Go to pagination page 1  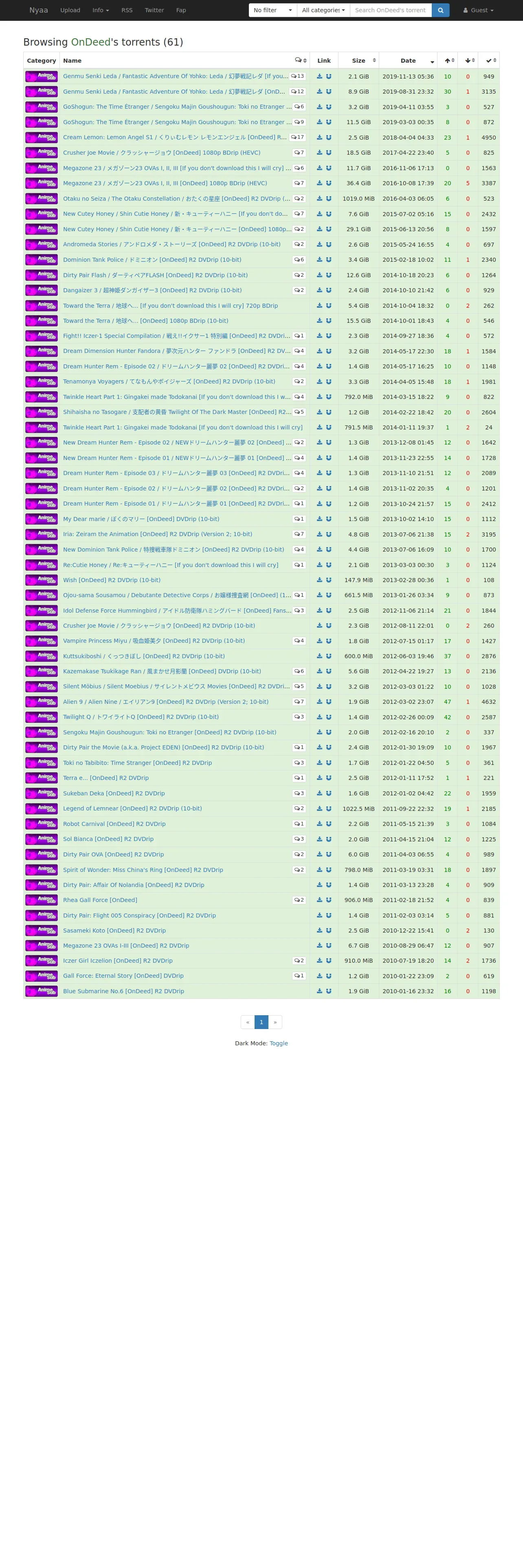tap(261, 1022)
